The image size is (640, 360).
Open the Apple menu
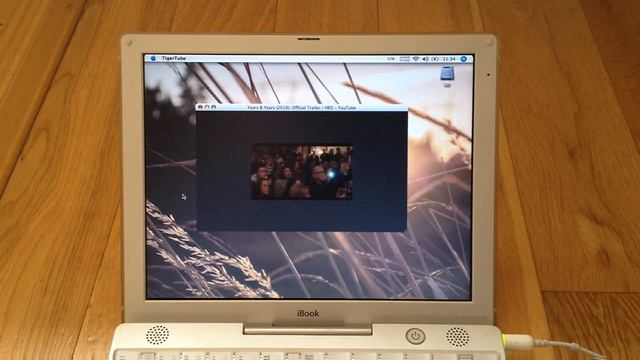pyautogui.click(x=153, y=58)
